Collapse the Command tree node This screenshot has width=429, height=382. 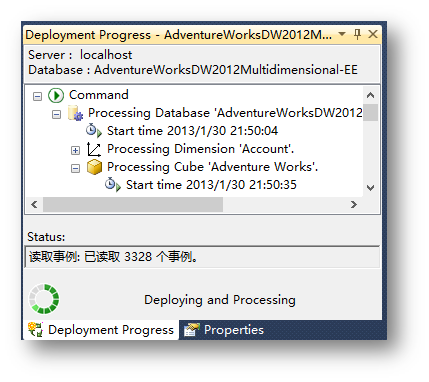pyautogui.click(x=37, y=97)
